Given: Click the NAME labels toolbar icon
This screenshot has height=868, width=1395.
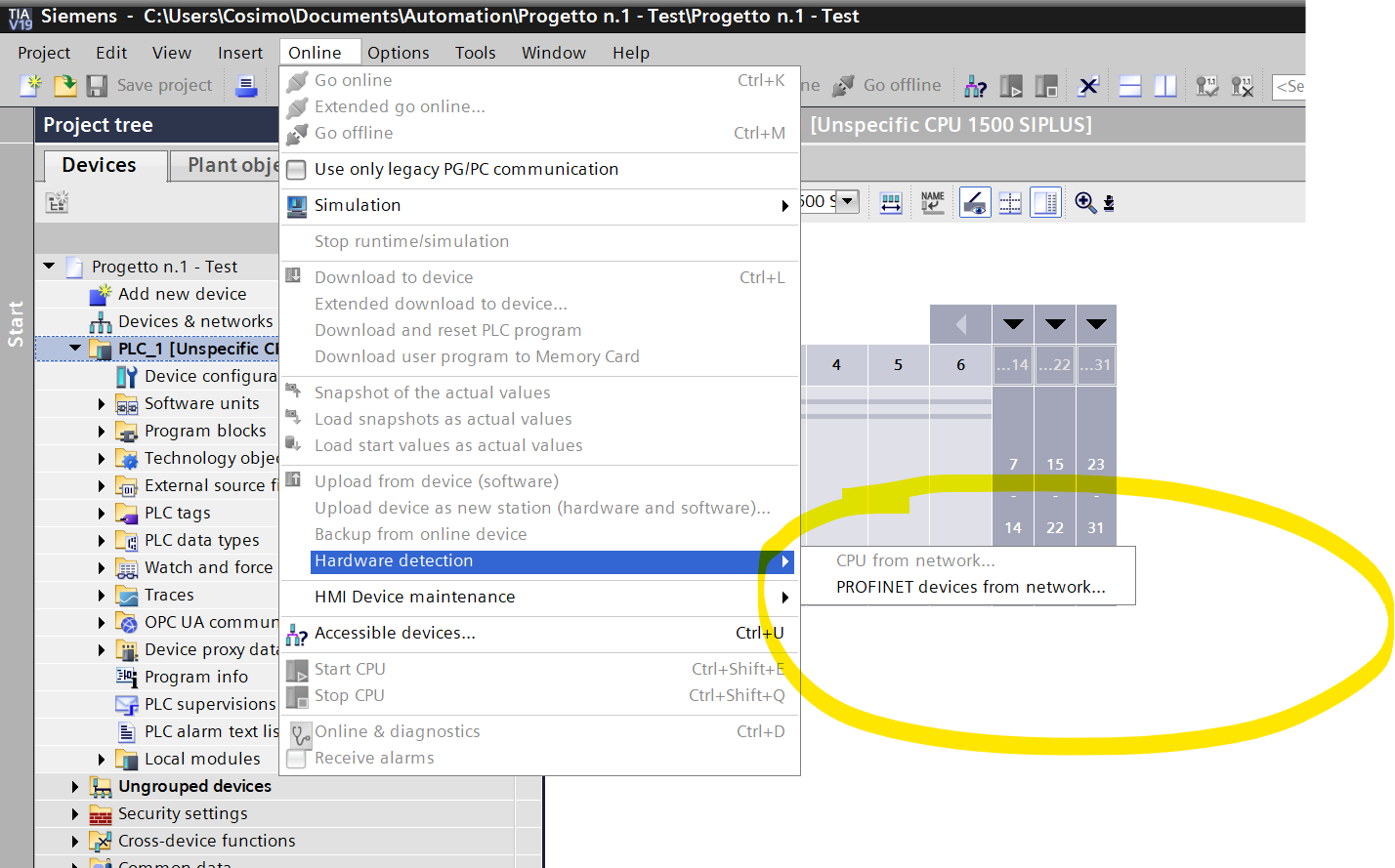Looking at the screenshot, I should click(933, 202).
